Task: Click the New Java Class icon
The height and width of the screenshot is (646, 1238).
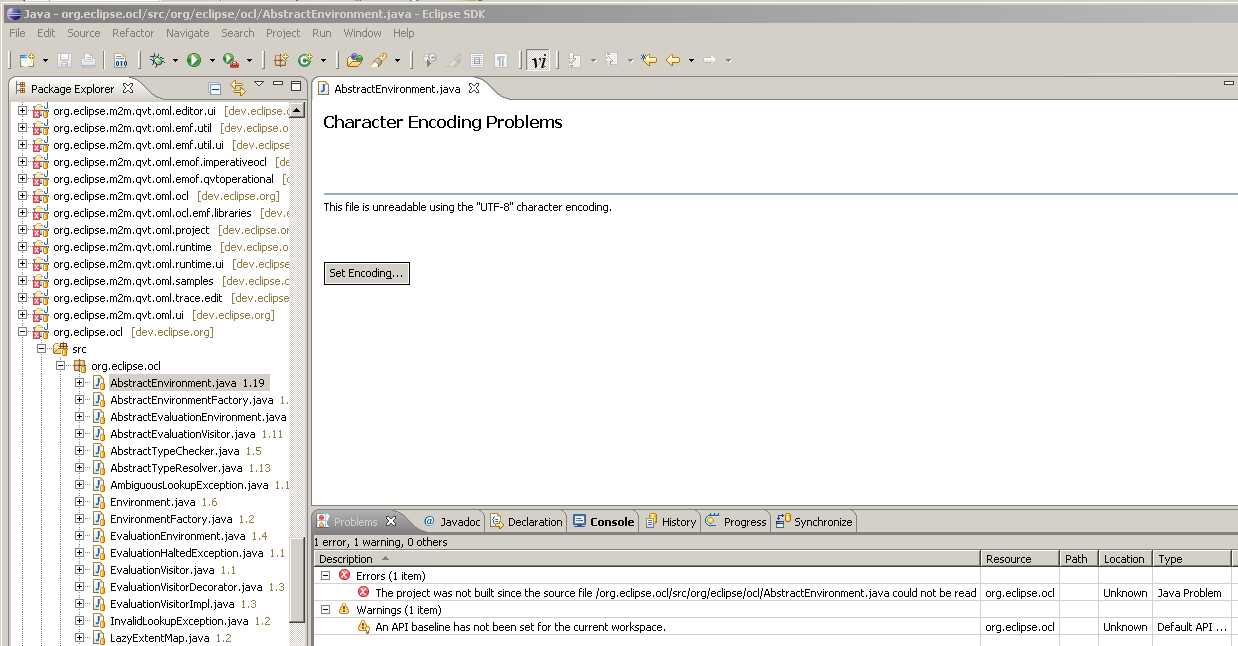Action: point(304,60)
